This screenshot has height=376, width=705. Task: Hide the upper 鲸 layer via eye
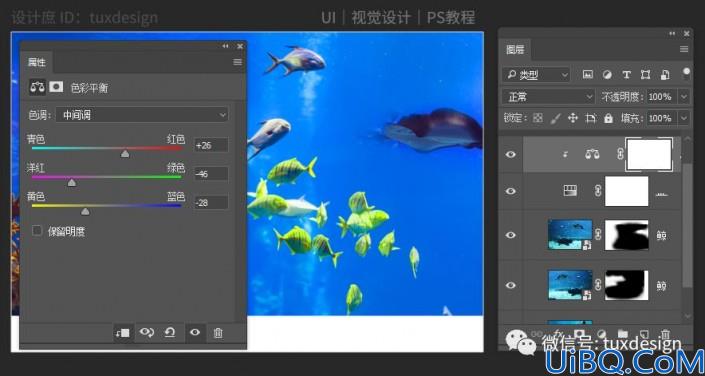pos(511,235)
